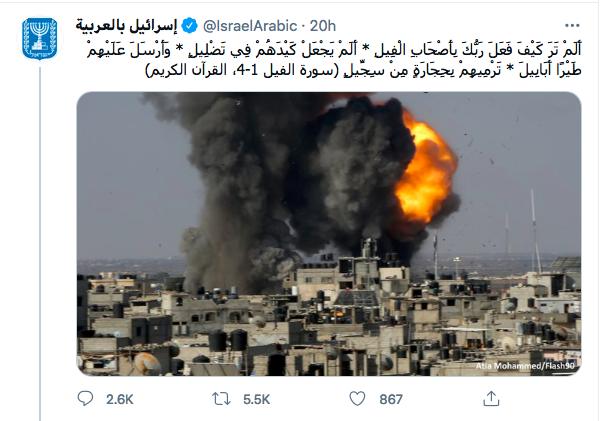Click the retweet arrows icon
This screenshot has height=421, width=600.
(222, 399)
